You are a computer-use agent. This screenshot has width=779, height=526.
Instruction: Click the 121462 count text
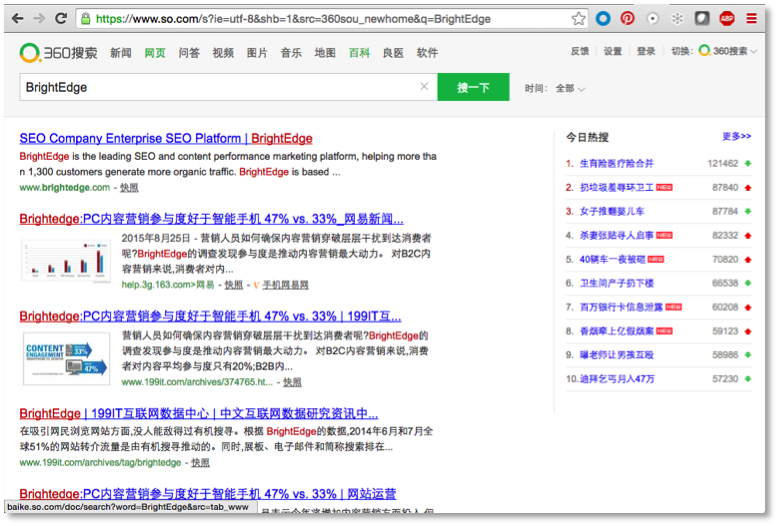[x=723, y=163]
